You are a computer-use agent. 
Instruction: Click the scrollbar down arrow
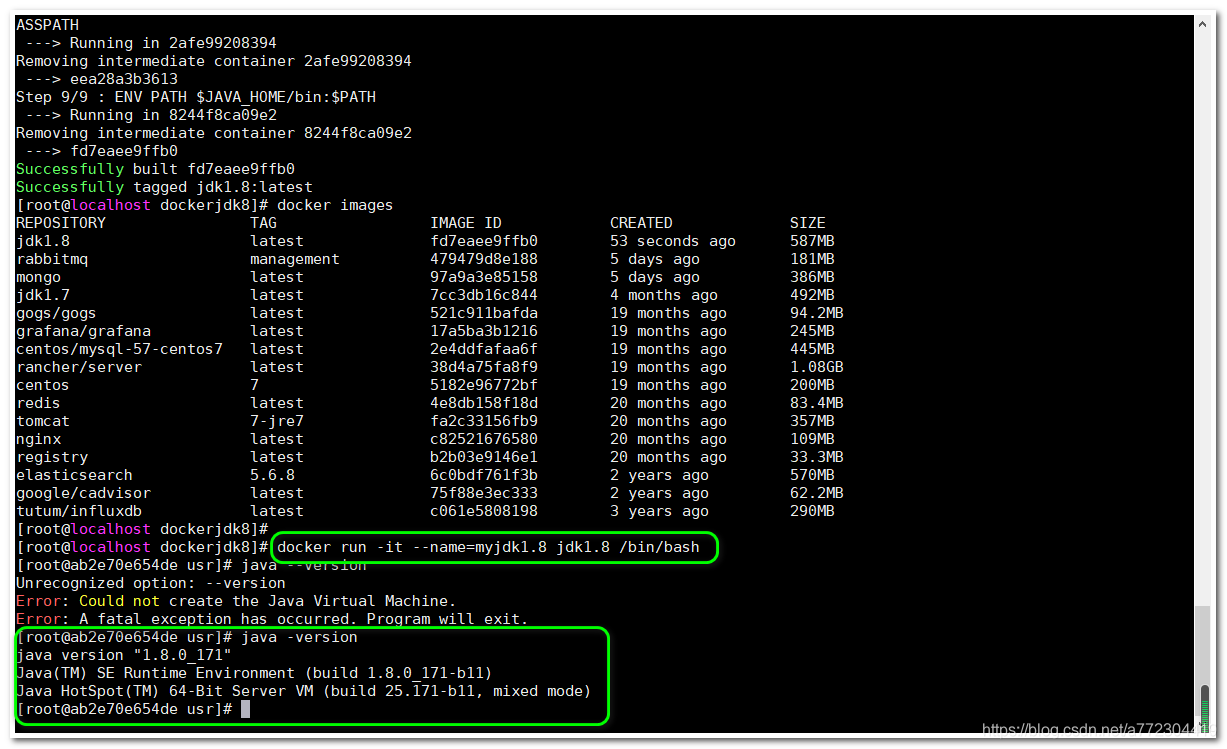tap(1205, 733)
